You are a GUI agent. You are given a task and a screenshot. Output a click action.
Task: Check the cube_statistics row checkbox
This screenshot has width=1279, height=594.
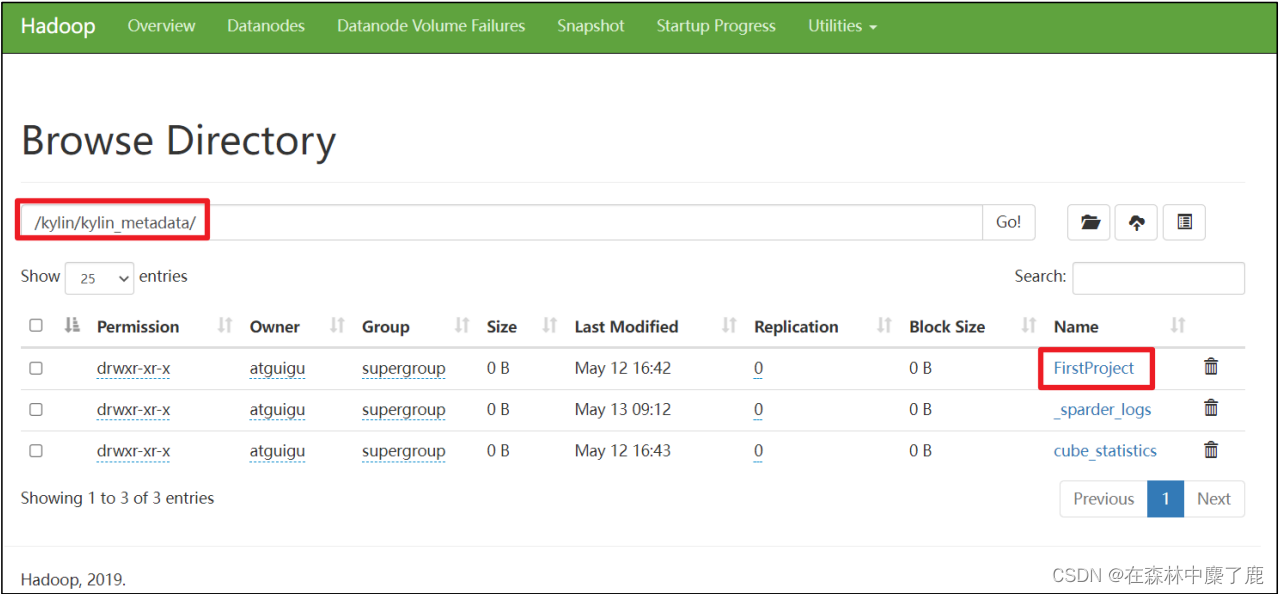[x=36, y=451]
